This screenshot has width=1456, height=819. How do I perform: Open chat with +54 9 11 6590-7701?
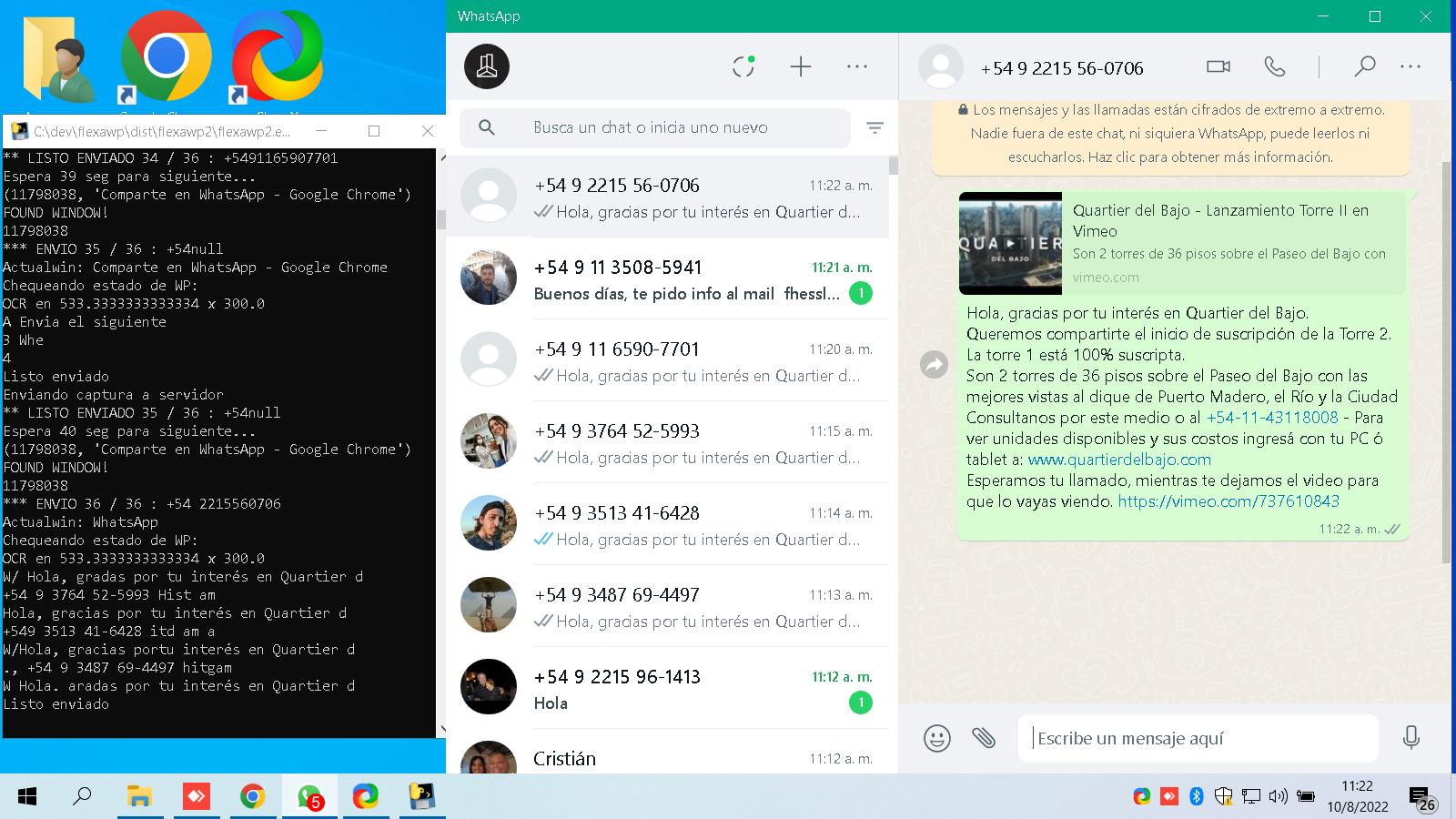pyautogui.click(x=667, y=360)
